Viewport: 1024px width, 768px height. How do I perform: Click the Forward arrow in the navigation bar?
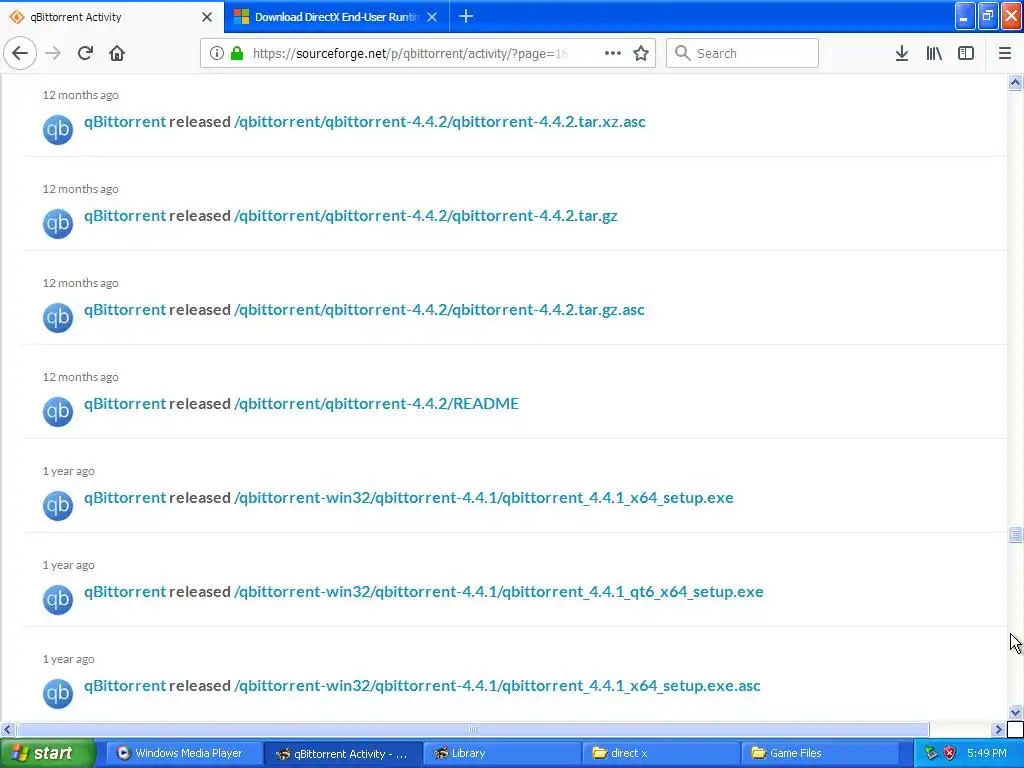[53, 53]
